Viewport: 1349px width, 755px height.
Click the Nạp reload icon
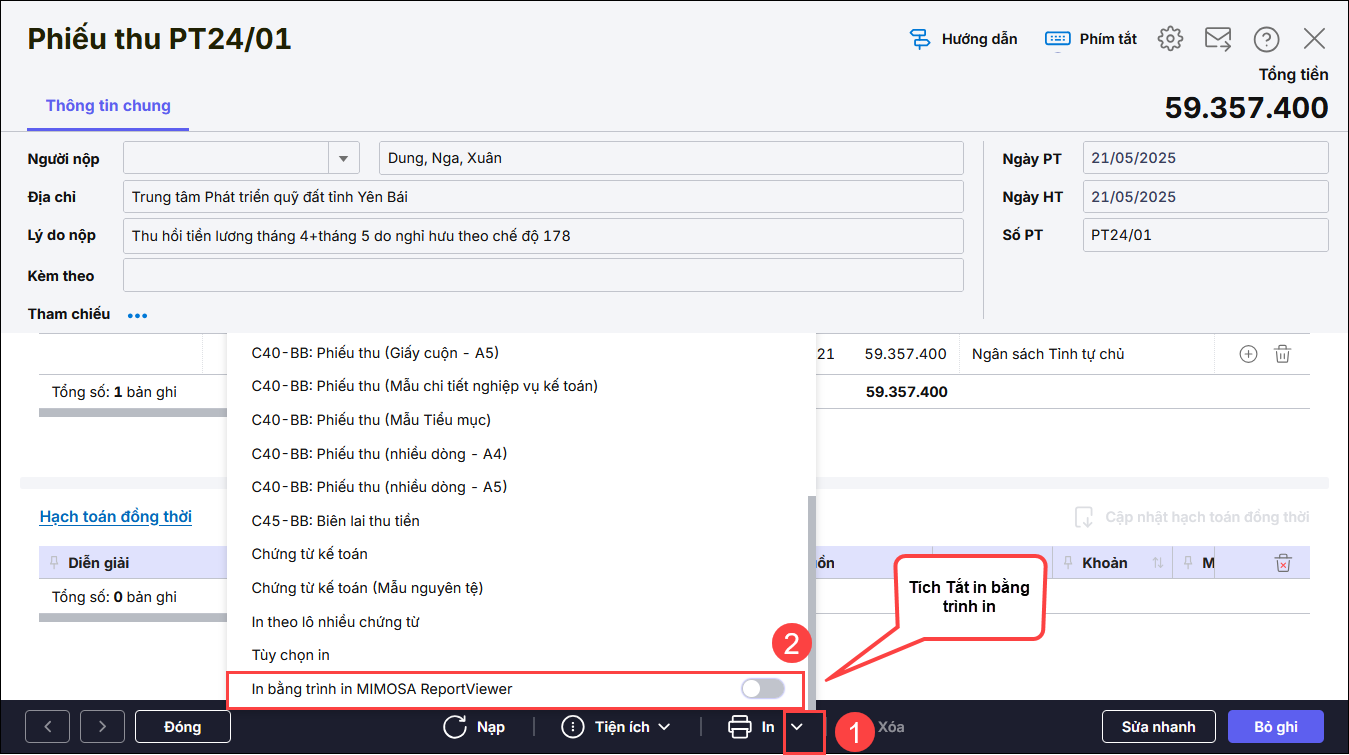click(456, 727)
